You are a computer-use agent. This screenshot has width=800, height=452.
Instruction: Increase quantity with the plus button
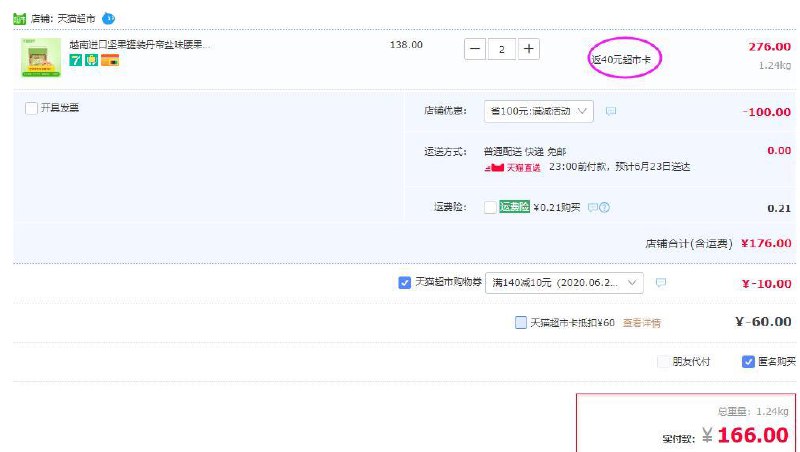529,49
